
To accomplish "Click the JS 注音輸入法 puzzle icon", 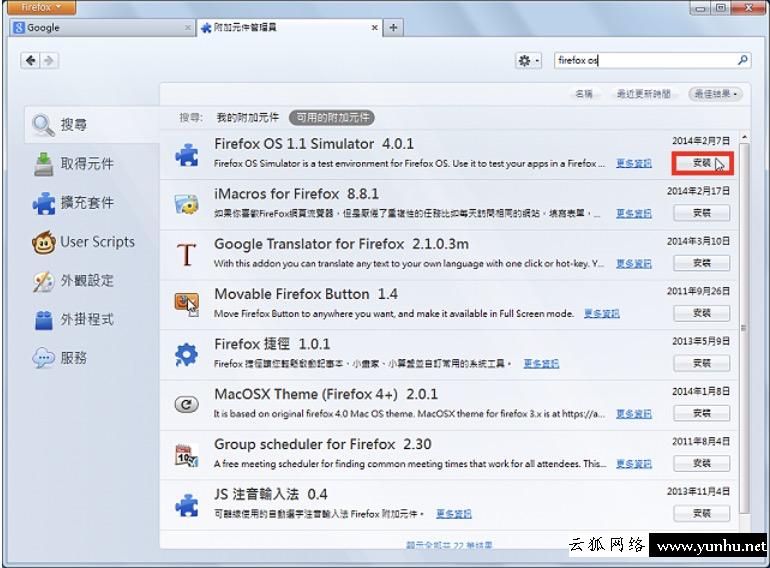I will [x=187, y=505].
